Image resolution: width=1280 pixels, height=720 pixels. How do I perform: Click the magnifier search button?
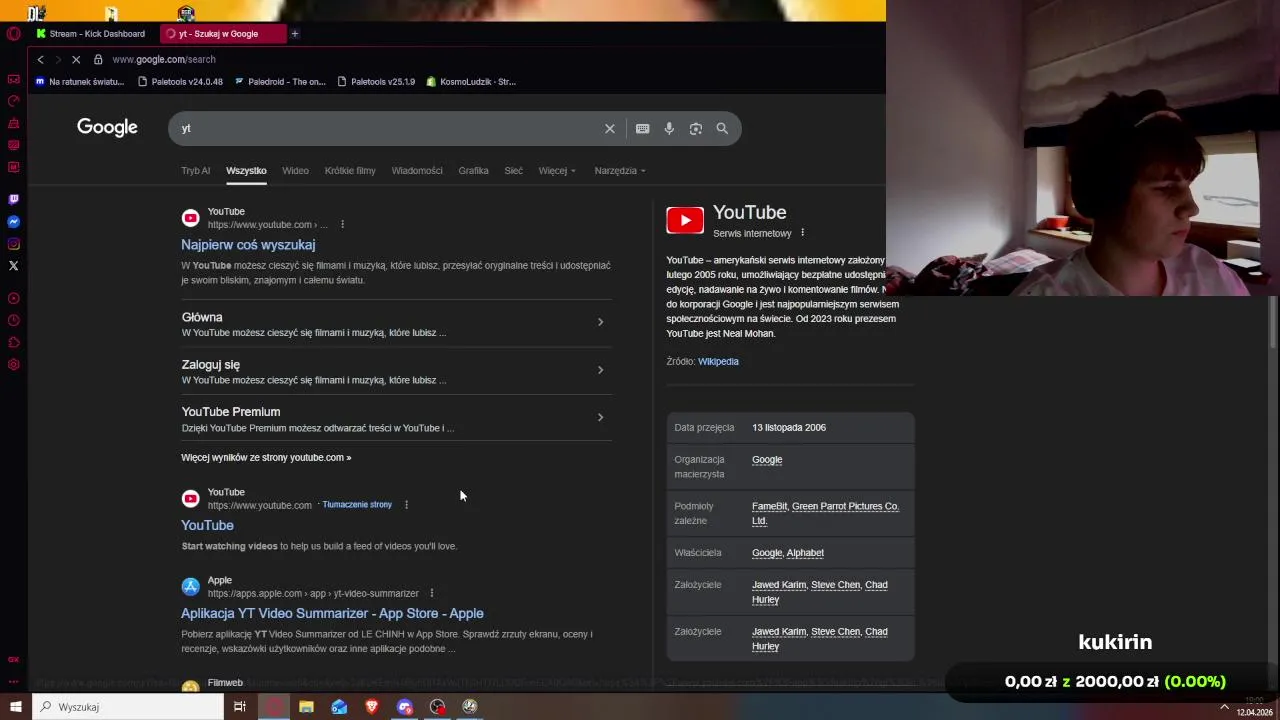pos(722,128)
